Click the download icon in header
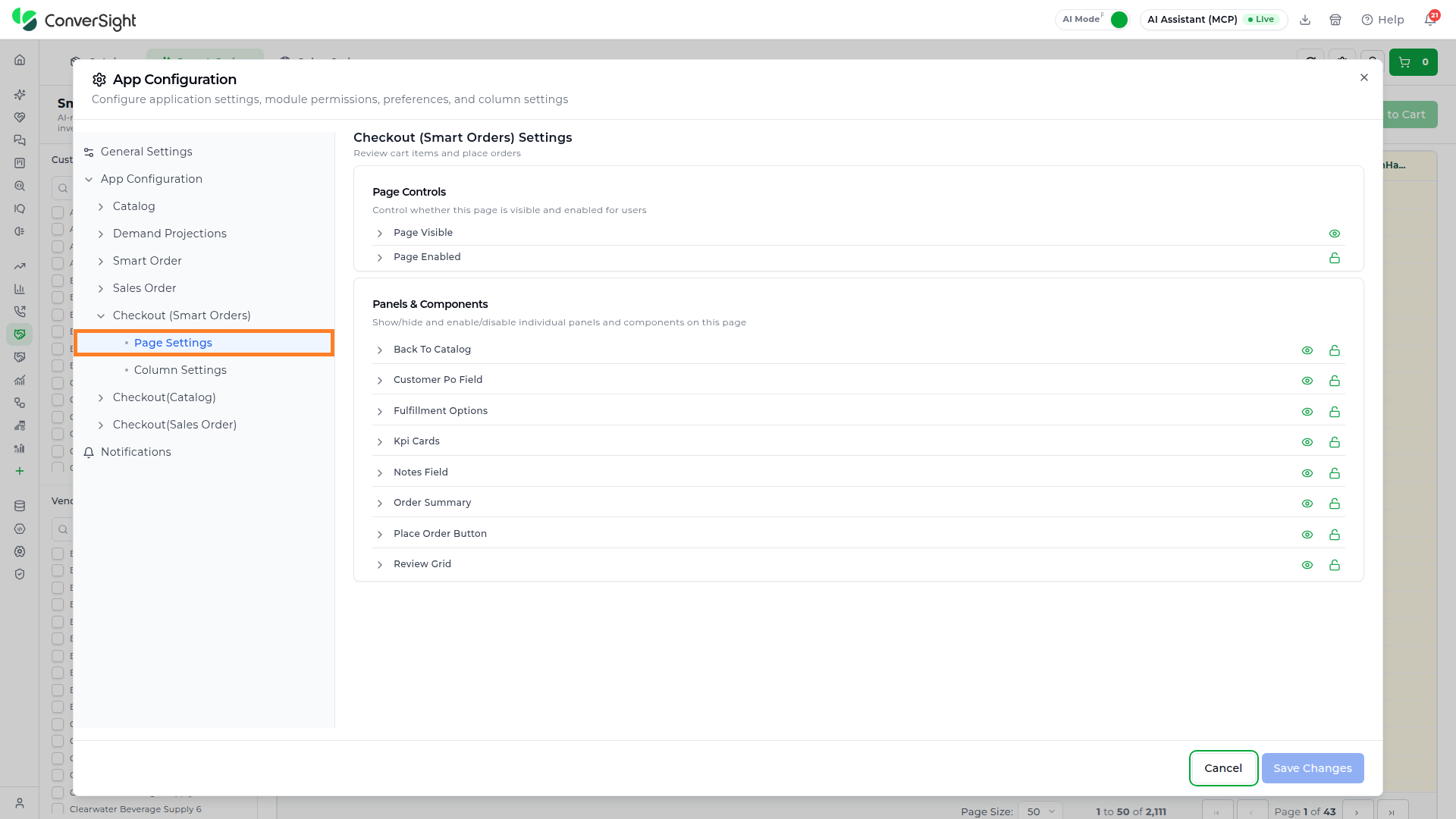Viewport: 1456px width, 819px height. [x=1305, y=20]
